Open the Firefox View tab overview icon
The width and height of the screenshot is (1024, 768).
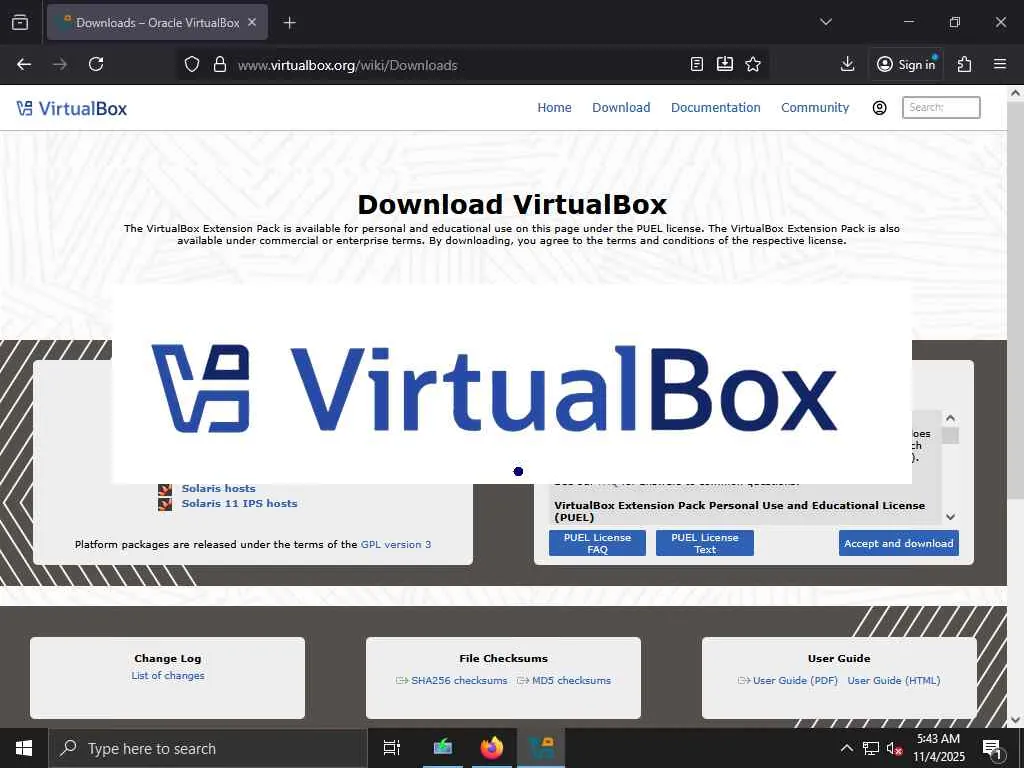20,22
